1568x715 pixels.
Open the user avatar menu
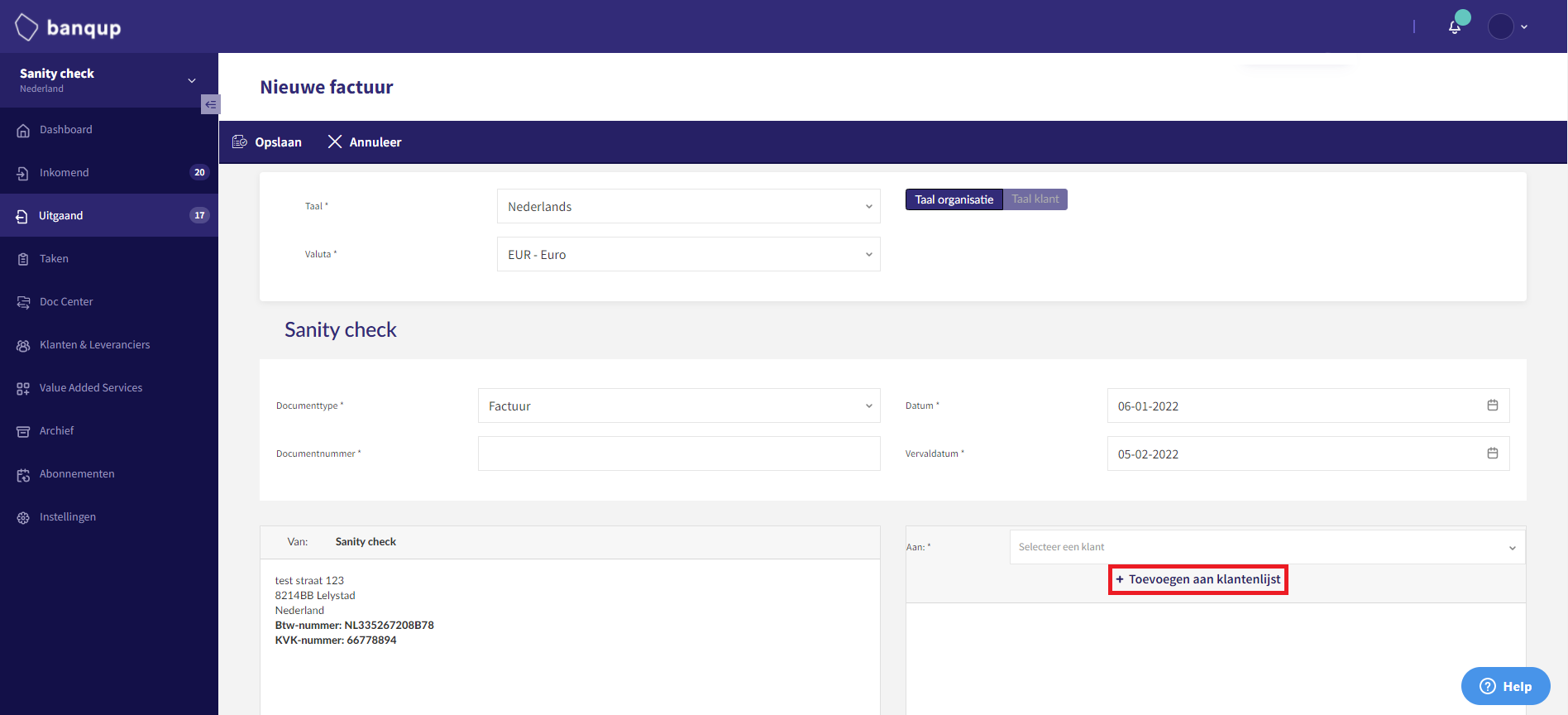pyautogui.click(x=1501, y=26)
